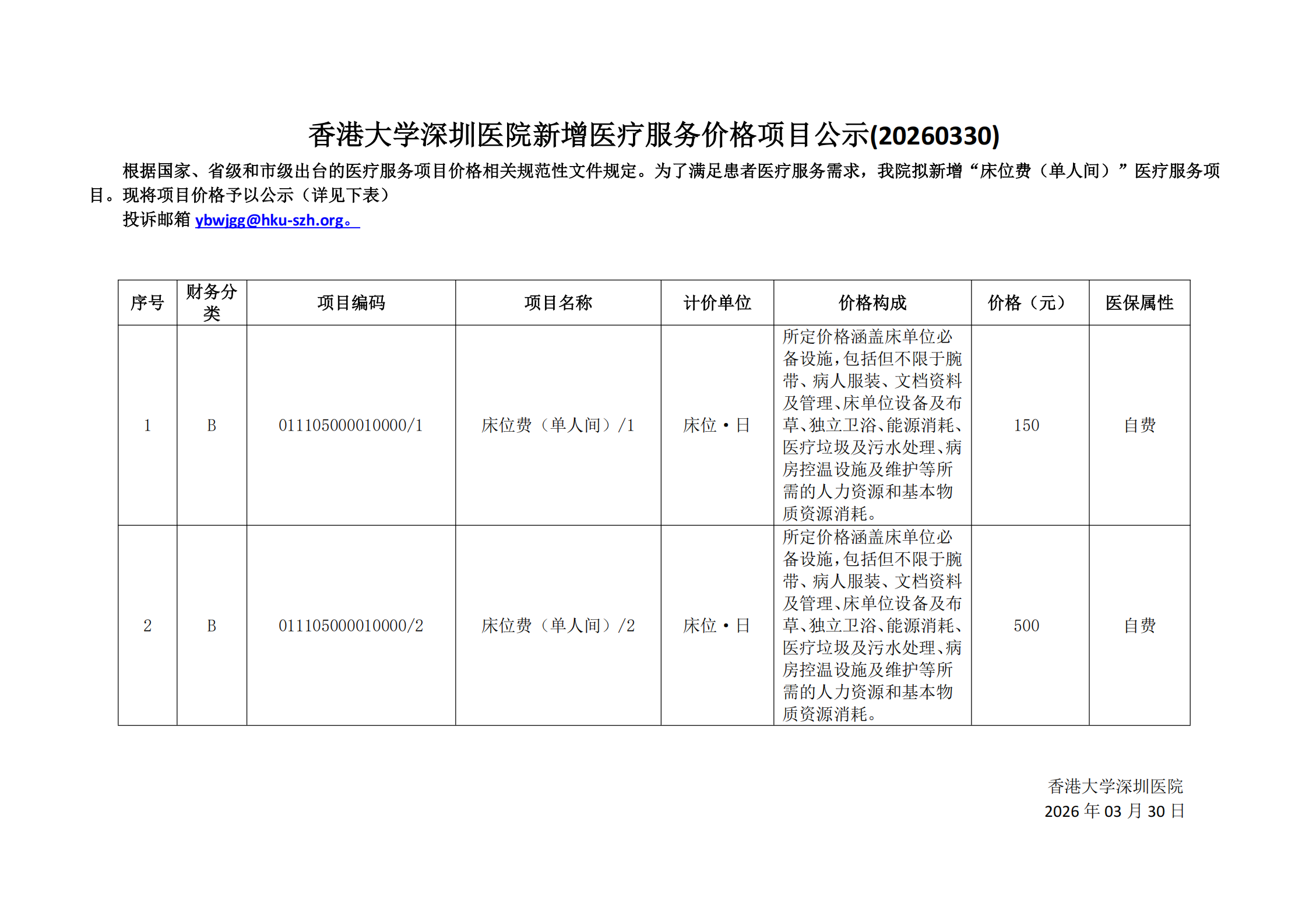This screenshot has height=924, width=1309.
Task: Click the 价格（元） header cell
Action: (1029, 303)
